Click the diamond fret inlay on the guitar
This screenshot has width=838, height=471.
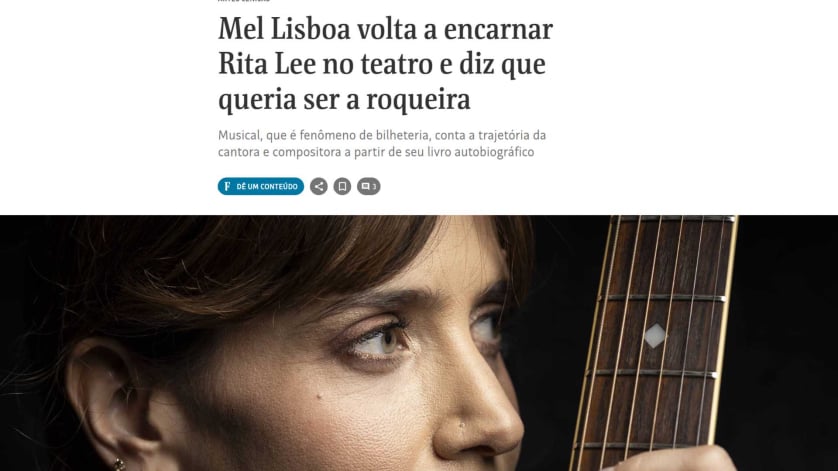pos(655,336)
